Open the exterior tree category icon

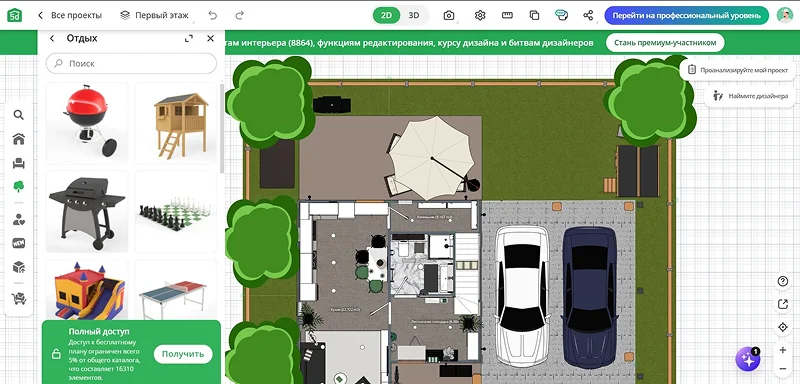19,186
